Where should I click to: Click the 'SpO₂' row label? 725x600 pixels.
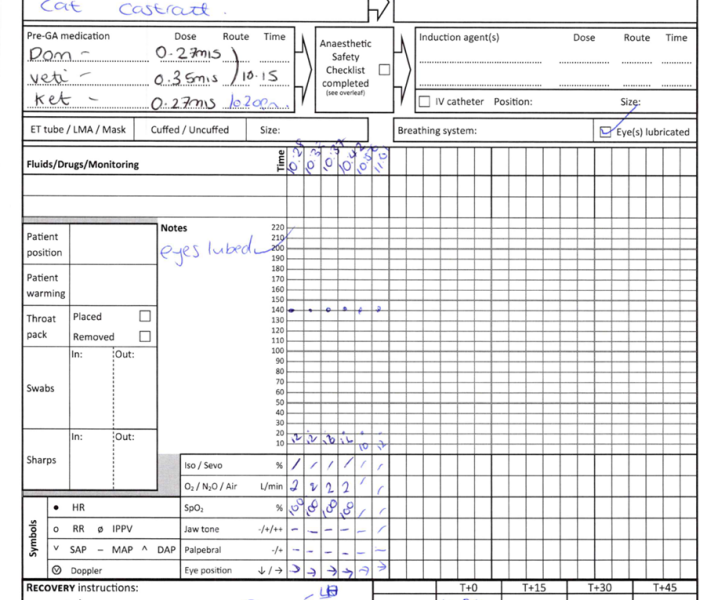tap(194, 508)
